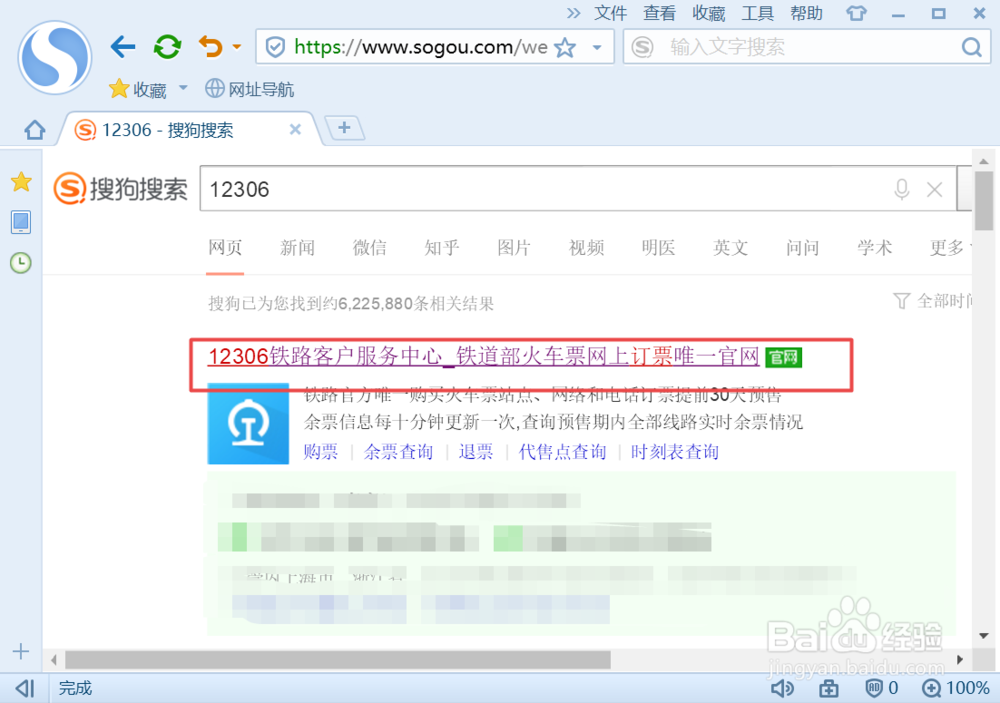Expand the 更多 categories dropdown
1000x703 pixels.
[950, 248]
